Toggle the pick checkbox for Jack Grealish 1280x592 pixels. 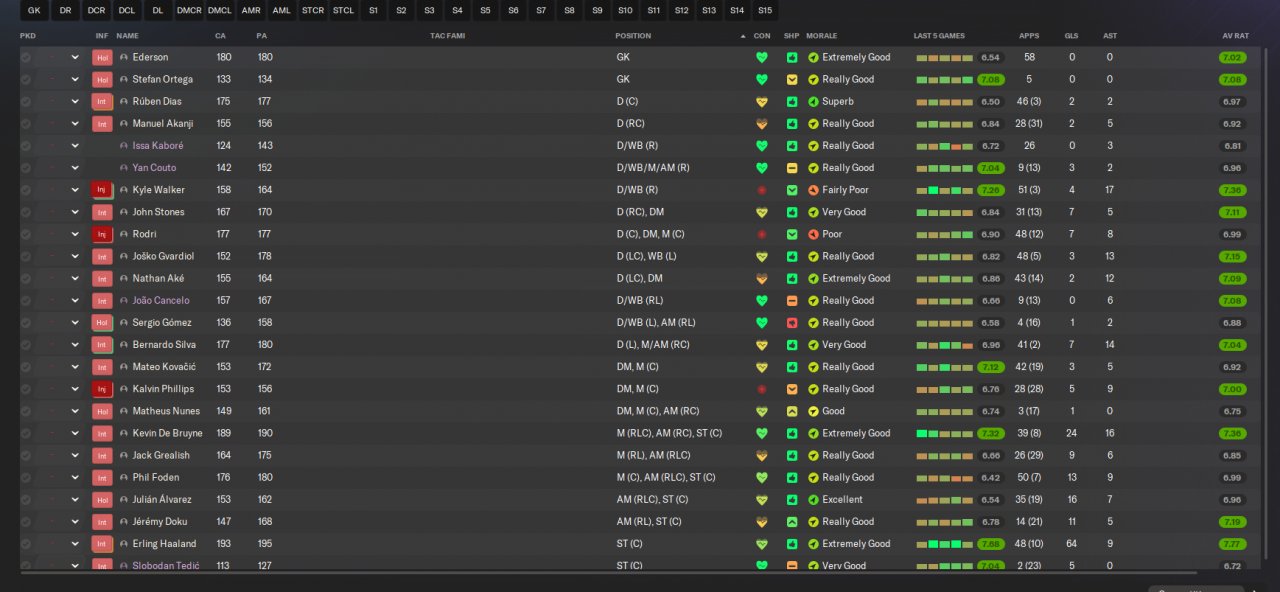coord(26,455)
